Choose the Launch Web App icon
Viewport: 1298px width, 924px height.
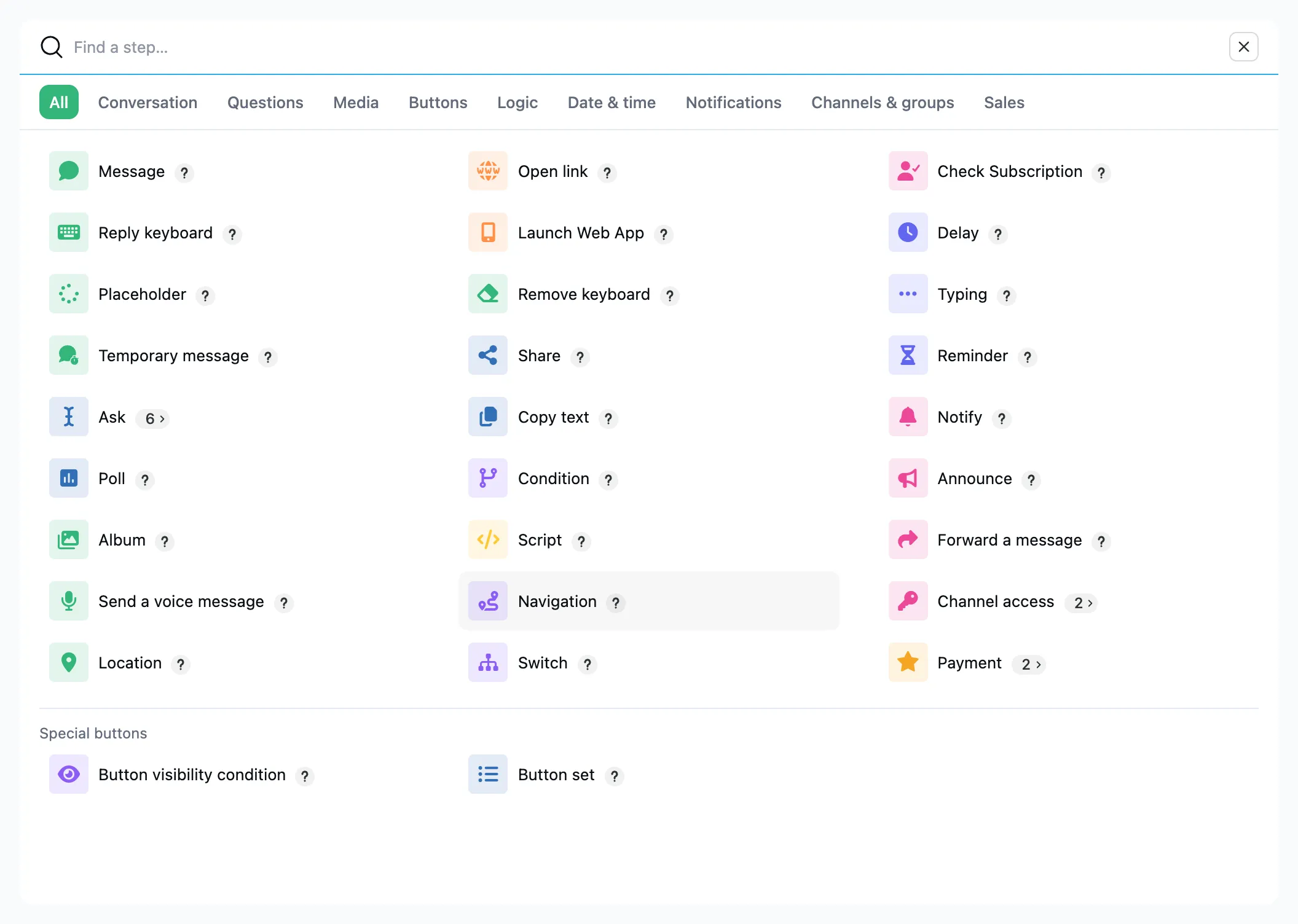click(x=488, y=232)
